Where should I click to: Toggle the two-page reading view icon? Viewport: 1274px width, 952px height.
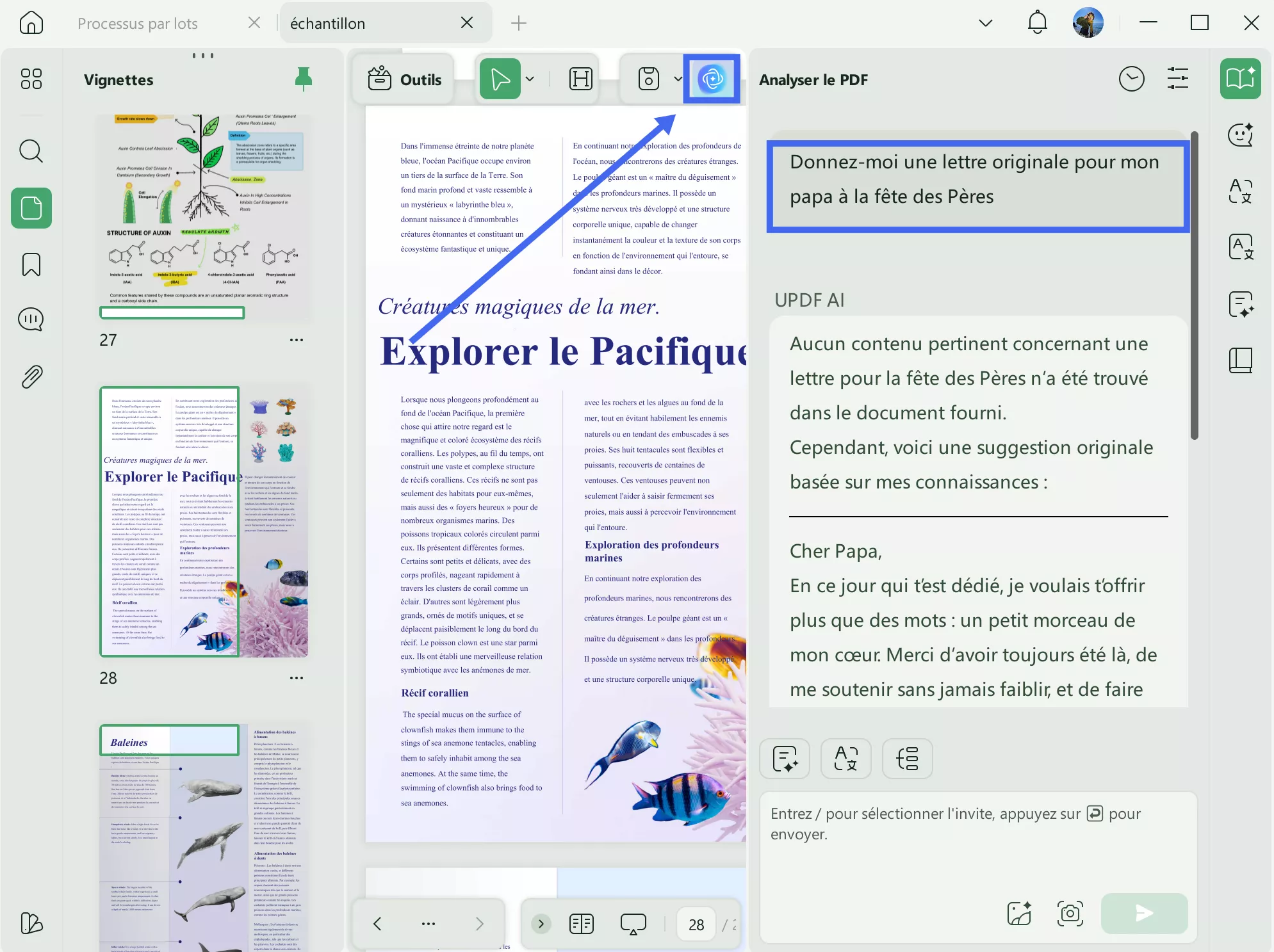pos(581,924)
